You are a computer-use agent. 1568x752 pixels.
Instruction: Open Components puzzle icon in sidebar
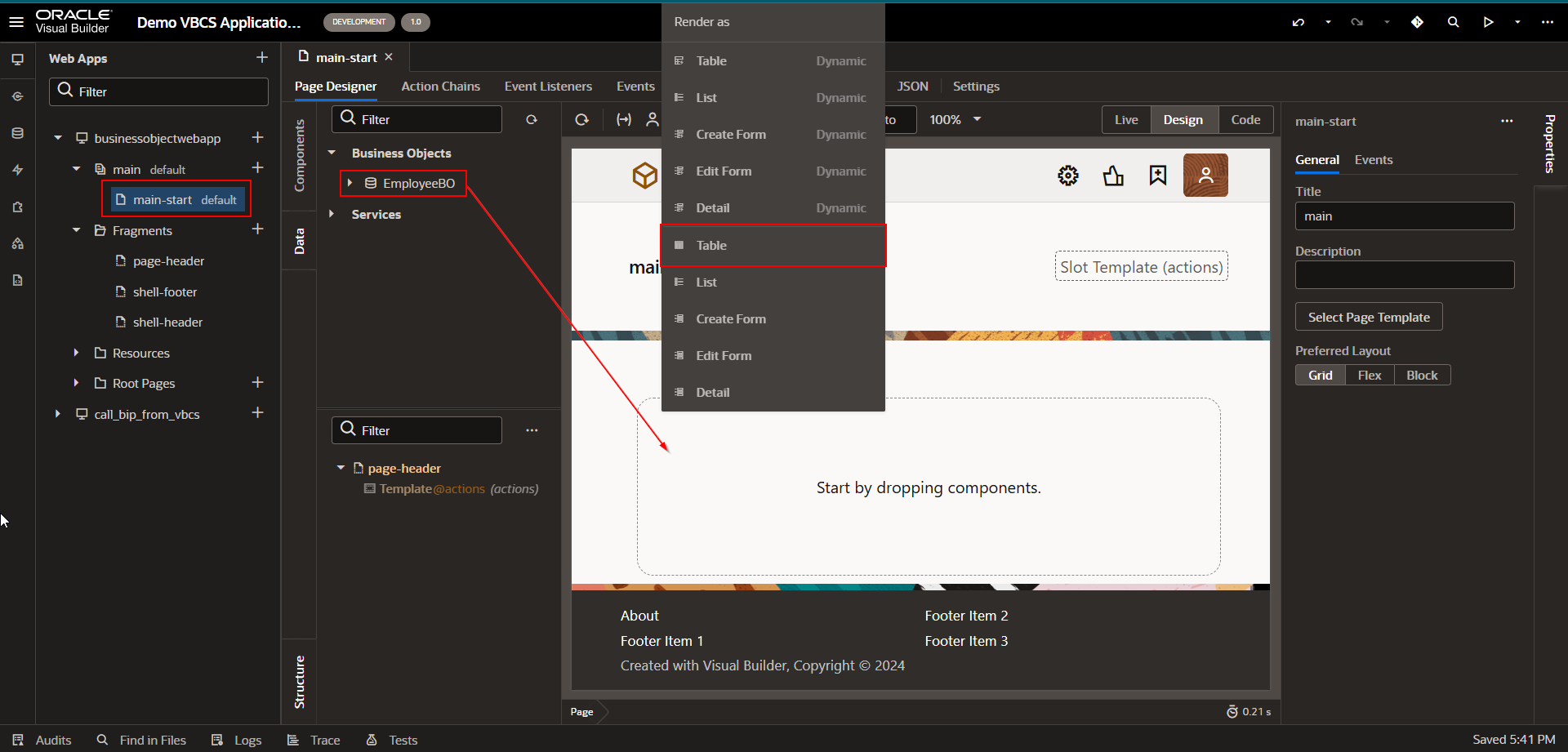[17, 207]
